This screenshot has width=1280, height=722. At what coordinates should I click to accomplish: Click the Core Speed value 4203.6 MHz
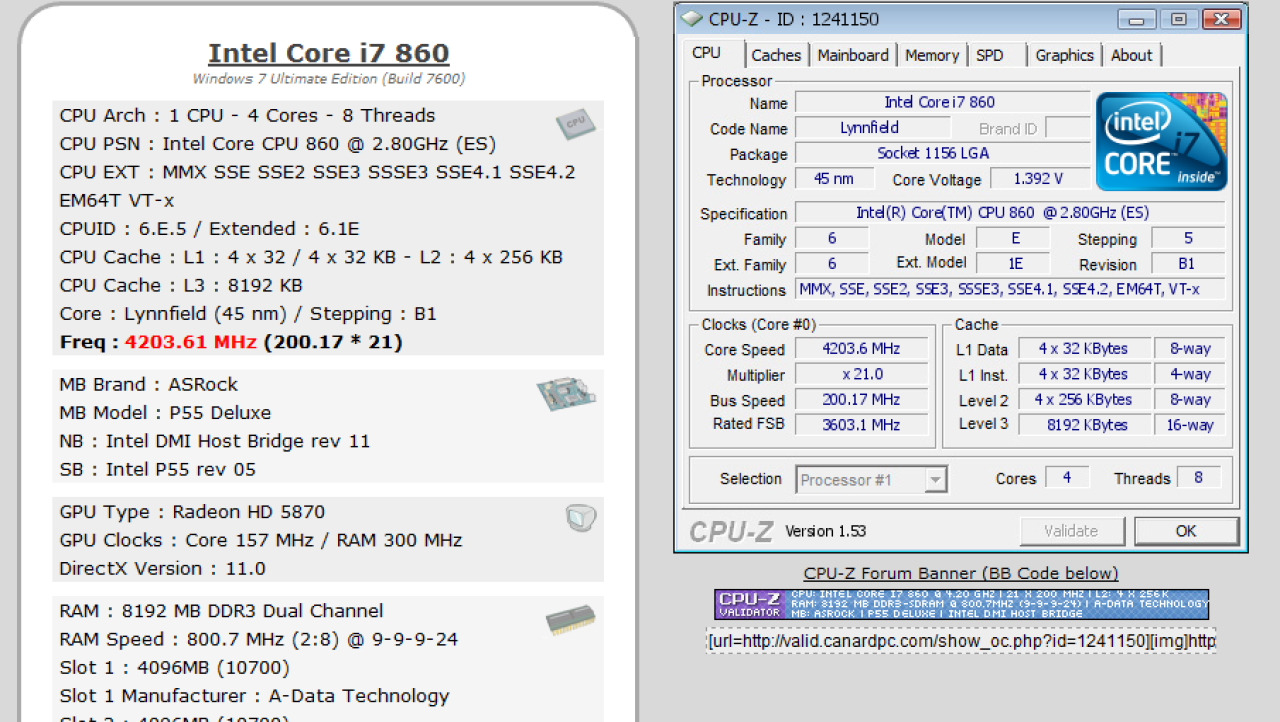[861, 349]
